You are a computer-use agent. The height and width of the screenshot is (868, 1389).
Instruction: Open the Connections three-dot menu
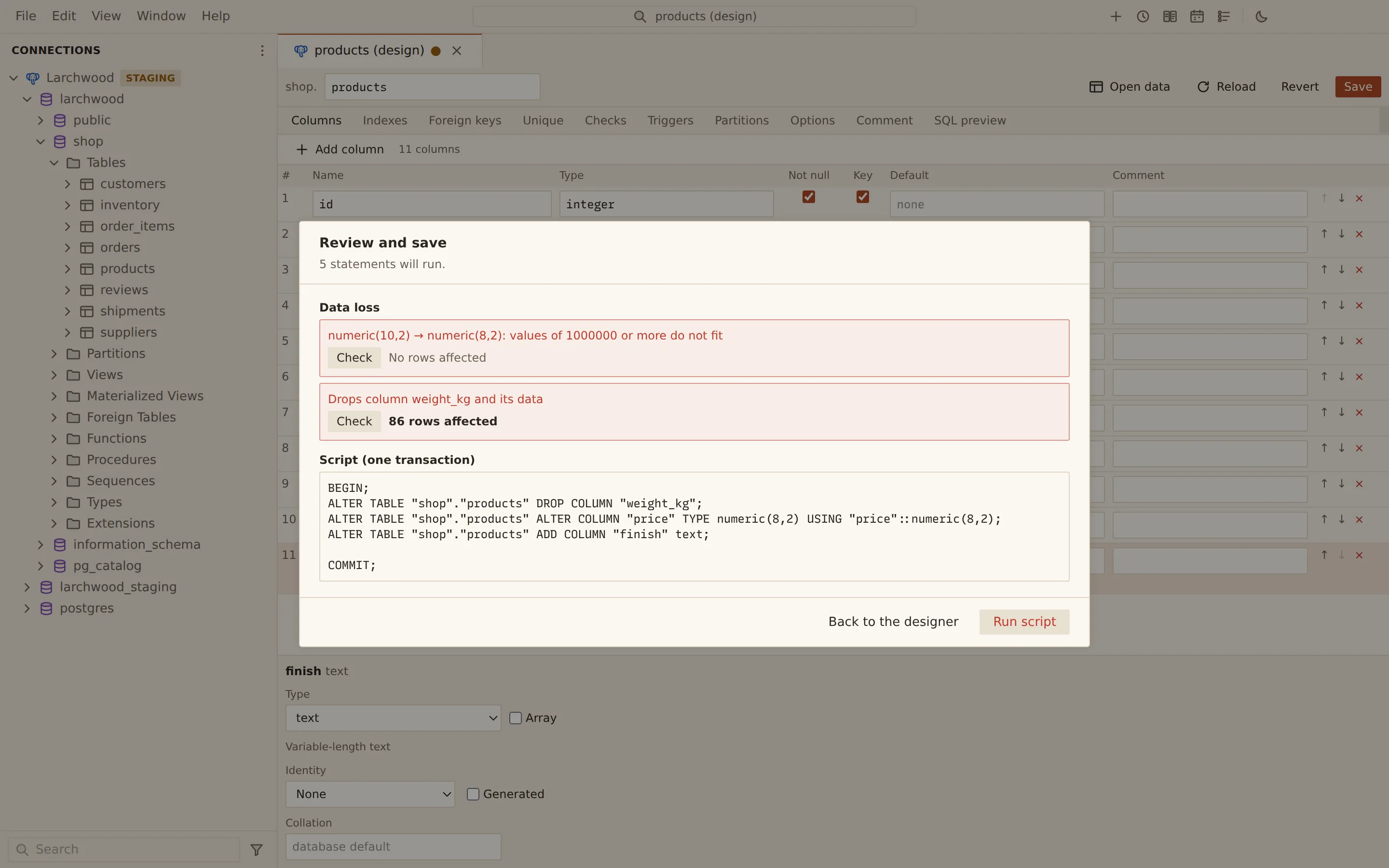pos(262,51)
